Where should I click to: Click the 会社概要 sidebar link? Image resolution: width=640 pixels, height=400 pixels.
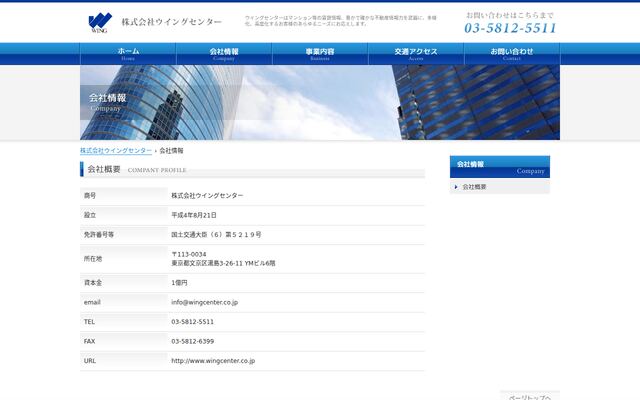[474, 187]
